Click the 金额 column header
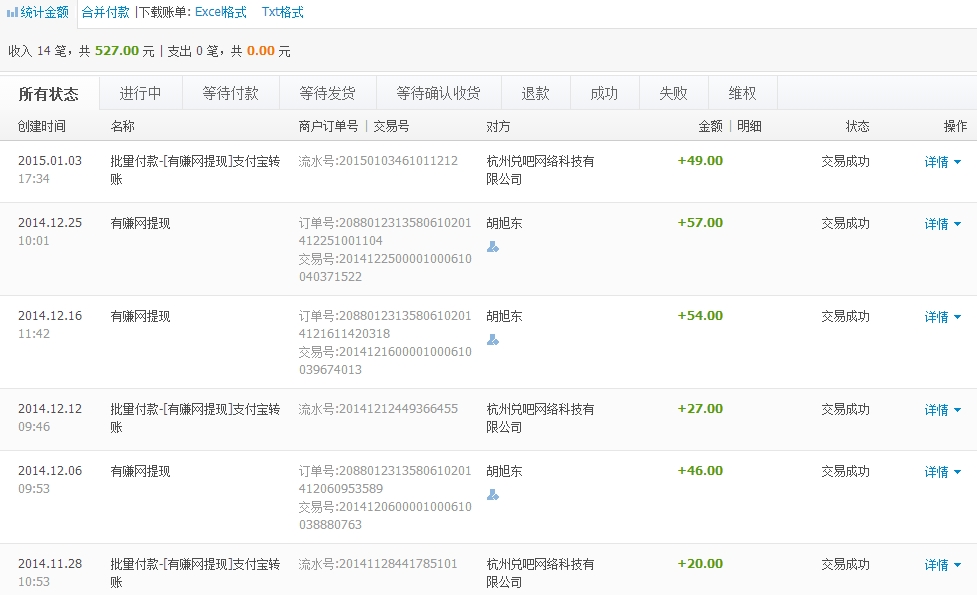Screen dimensions: 977x595 (x=710, y=126)
